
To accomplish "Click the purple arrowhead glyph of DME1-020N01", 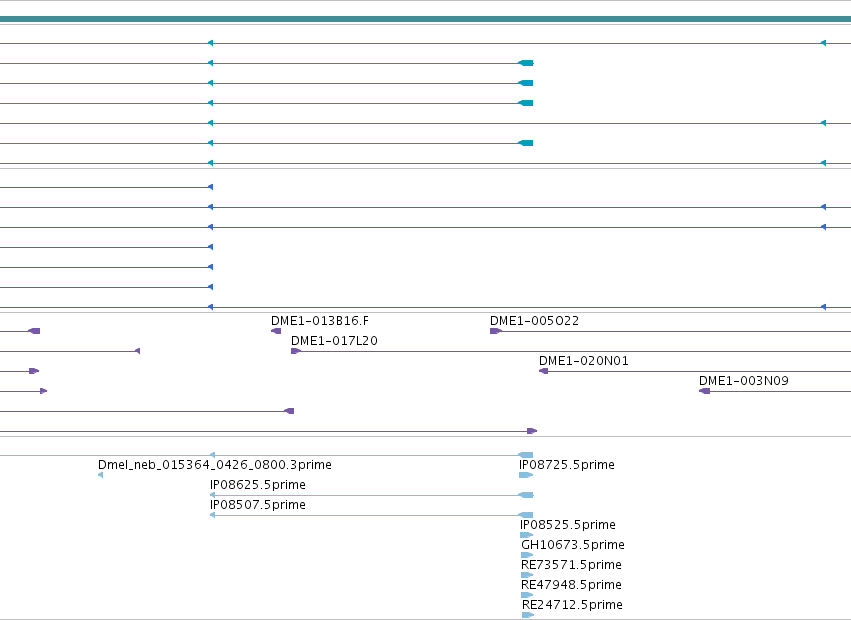I will coord(543,371).
